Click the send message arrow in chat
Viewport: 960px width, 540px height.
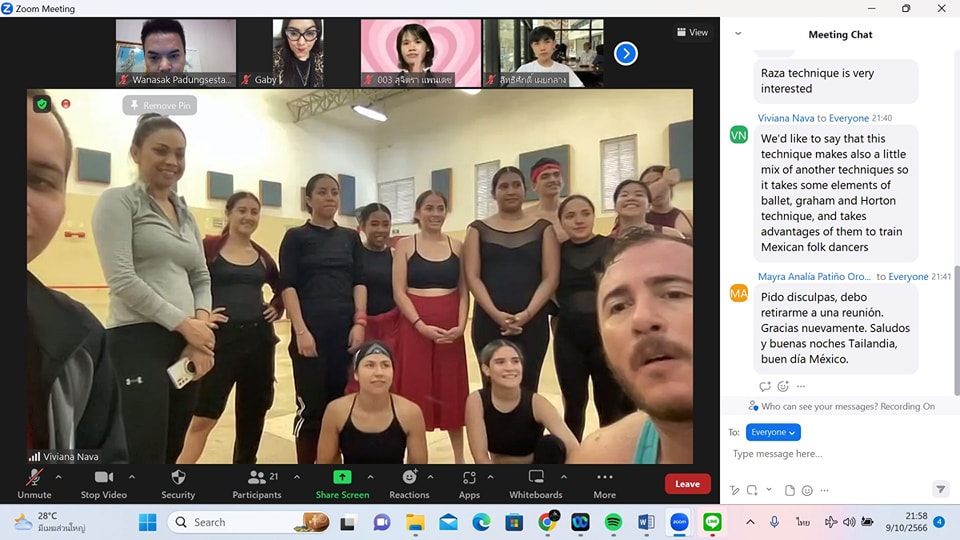point(940,490)
